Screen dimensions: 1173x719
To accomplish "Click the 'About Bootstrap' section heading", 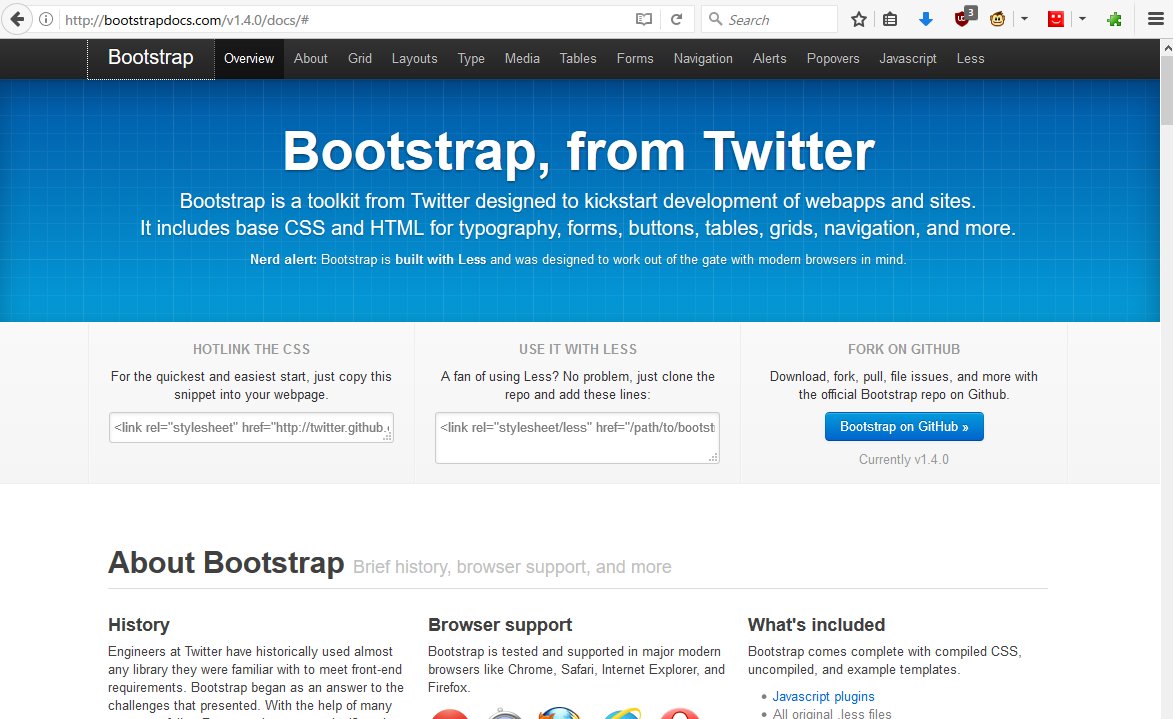I will [226, 563].
